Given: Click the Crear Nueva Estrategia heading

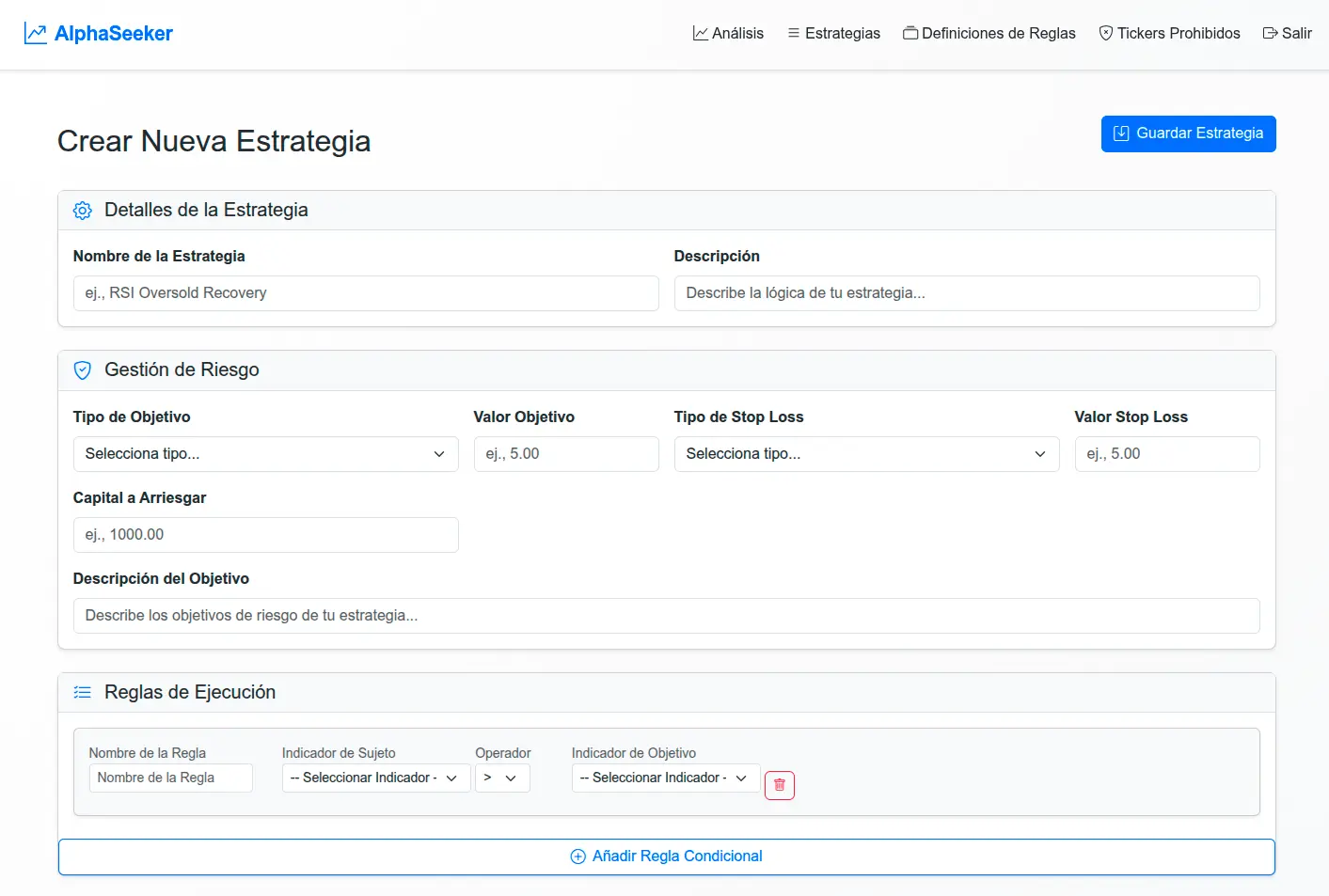Looking at the screenshot, I should [214, 141].
